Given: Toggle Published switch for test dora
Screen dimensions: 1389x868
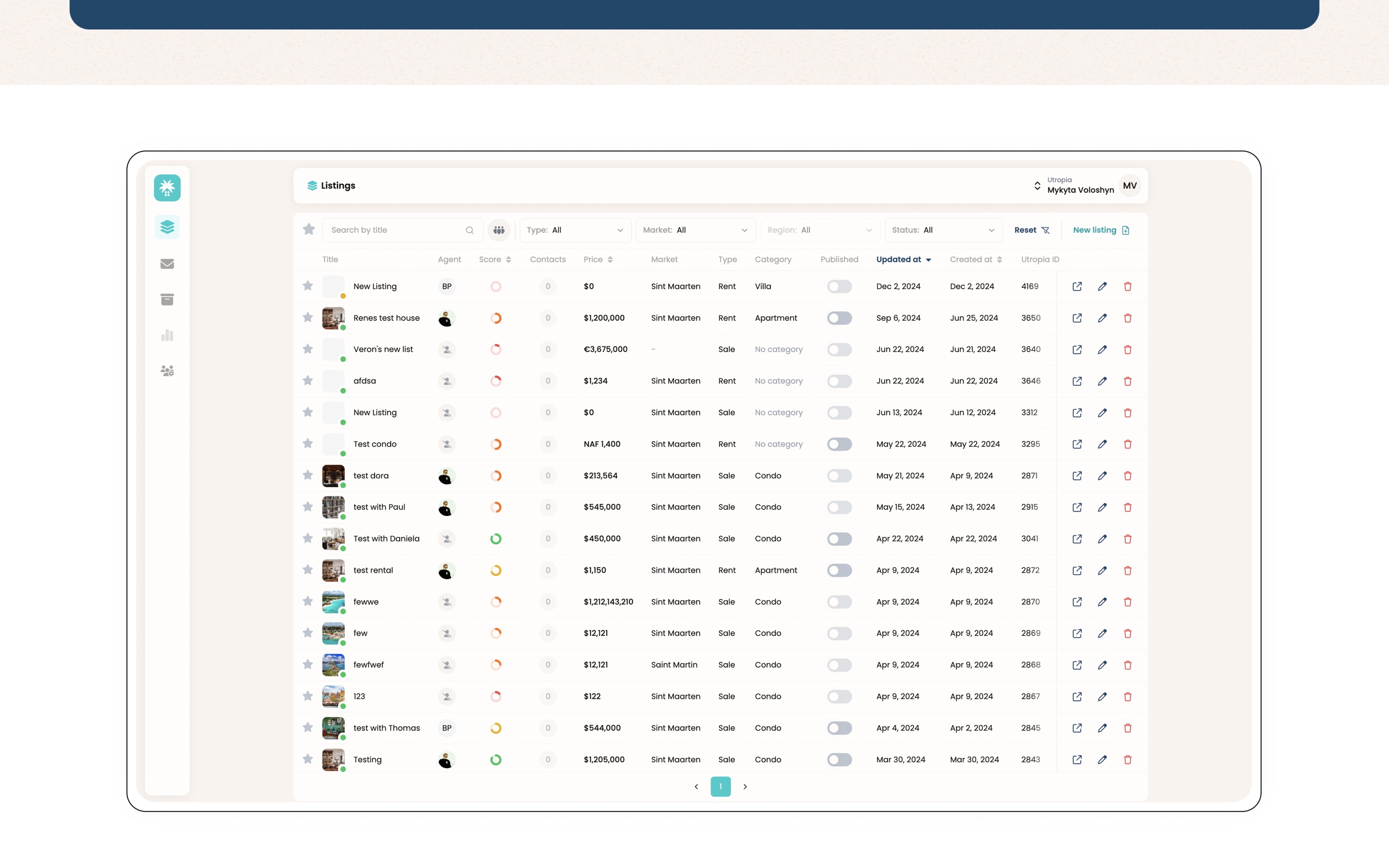Looking at the screenshot, I should (839, 476).
